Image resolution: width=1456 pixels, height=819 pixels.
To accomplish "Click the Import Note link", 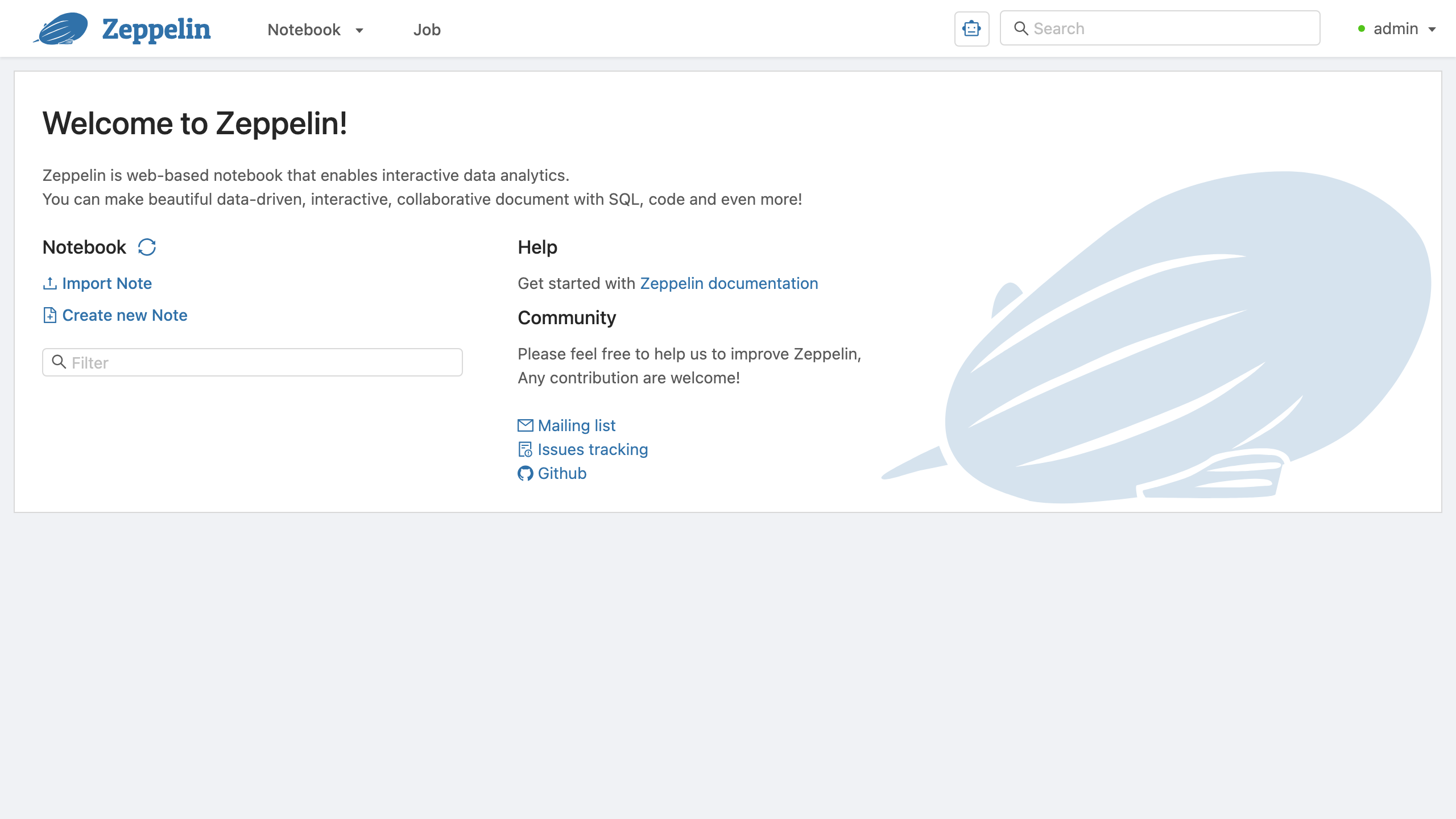I will pos(107,283).
